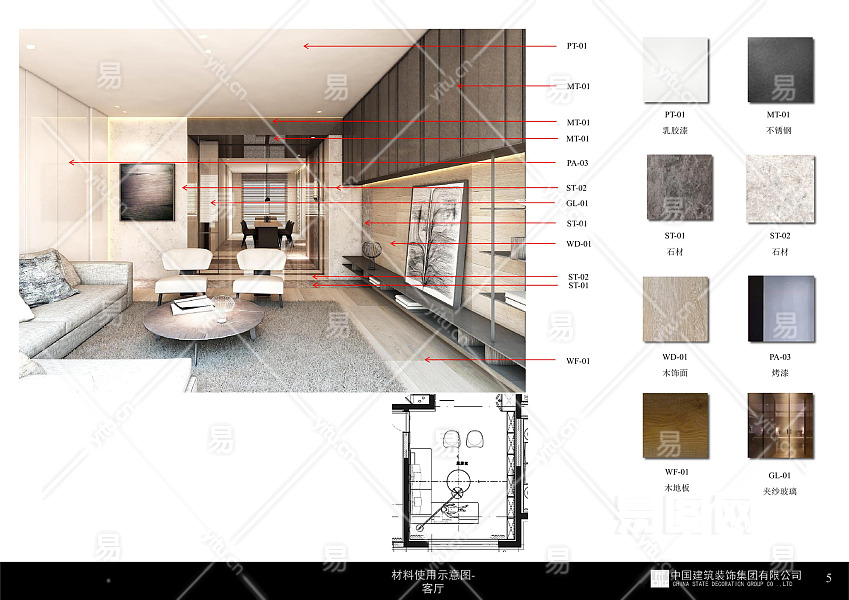Screen dimensions: 849x600
Task: Click the PA-03 code under the lacquer swatch
Action: [780, 357]
